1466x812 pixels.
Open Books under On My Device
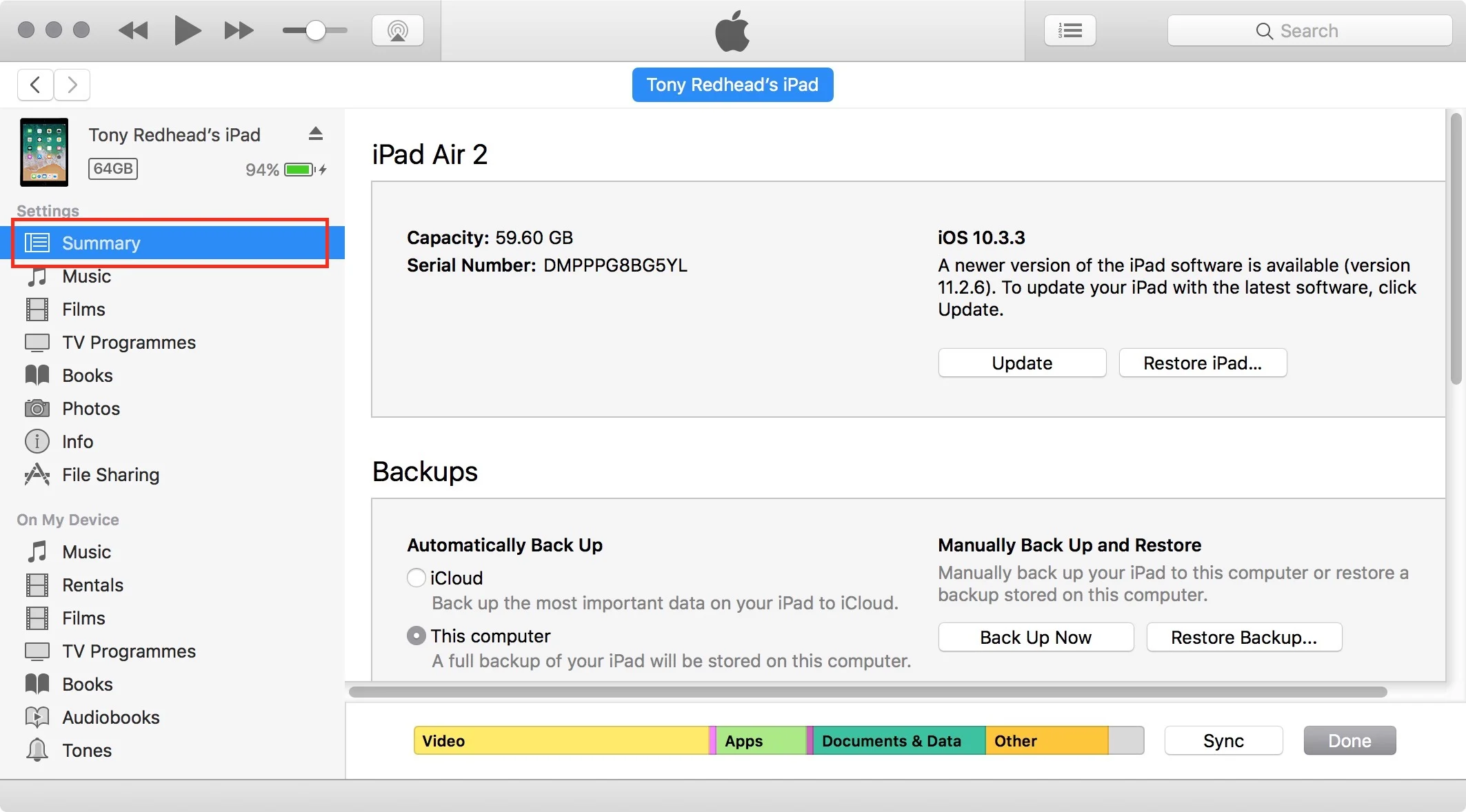[x=172, y=684]
